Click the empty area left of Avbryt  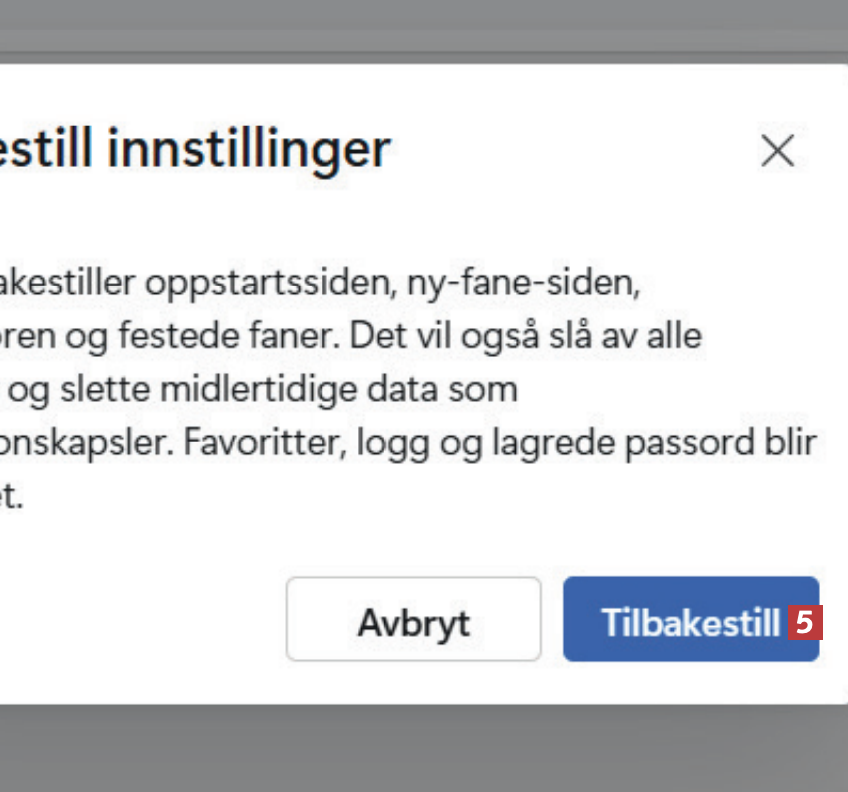pos(140,620)
